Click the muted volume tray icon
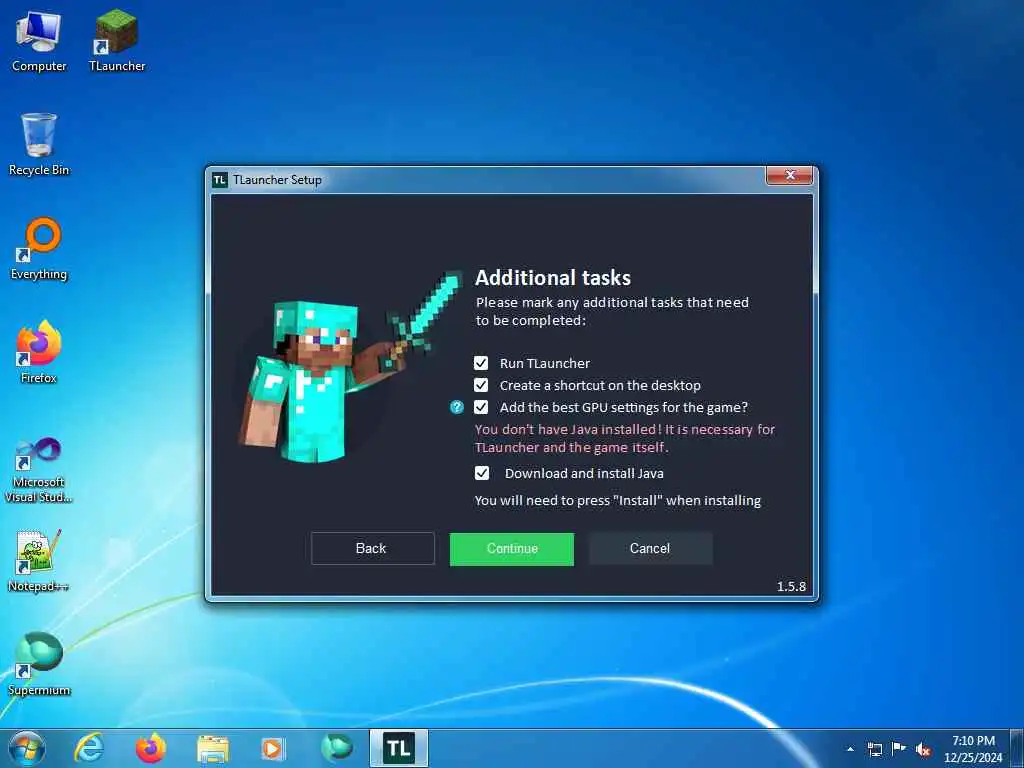 click(923, 749)
